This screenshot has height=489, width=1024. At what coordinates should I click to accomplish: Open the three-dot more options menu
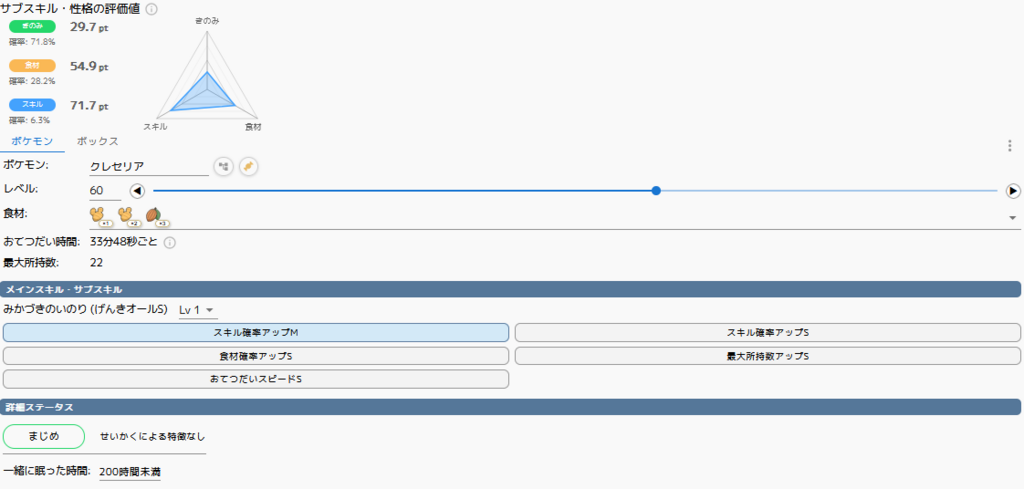(x=1011, y=146)
